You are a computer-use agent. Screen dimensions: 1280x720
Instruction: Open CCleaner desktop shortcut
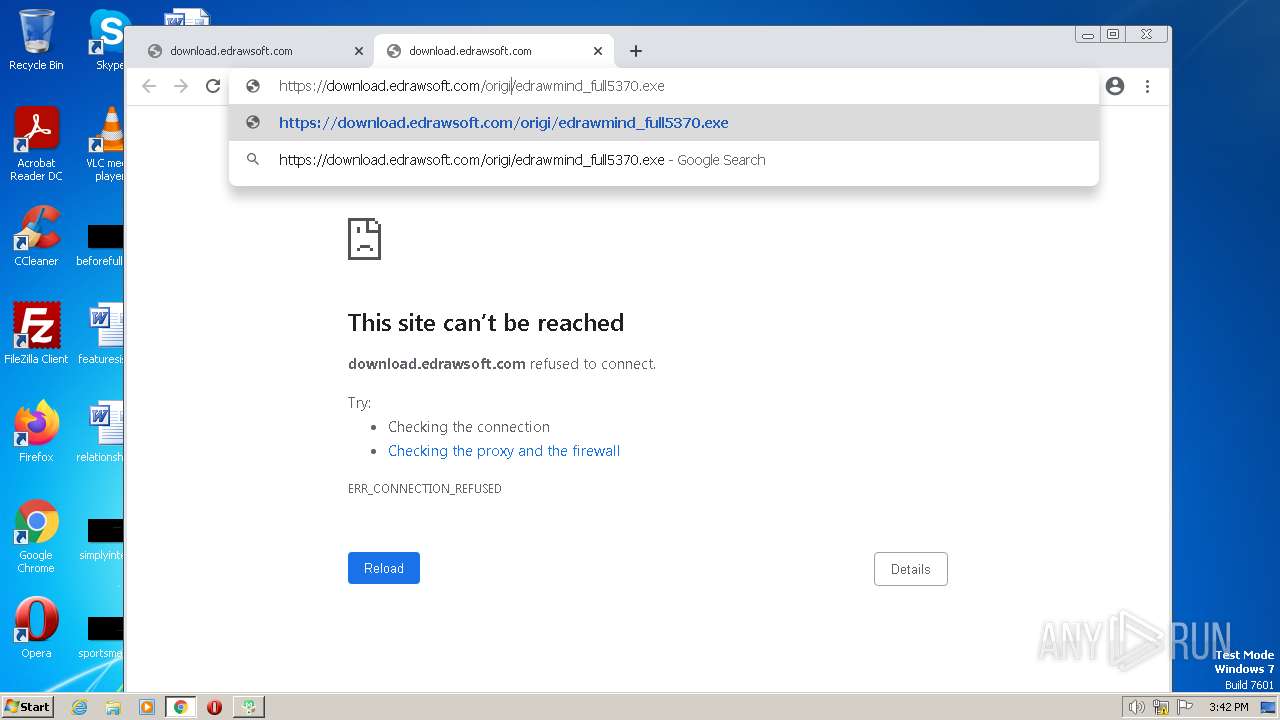tap(36, 237)
